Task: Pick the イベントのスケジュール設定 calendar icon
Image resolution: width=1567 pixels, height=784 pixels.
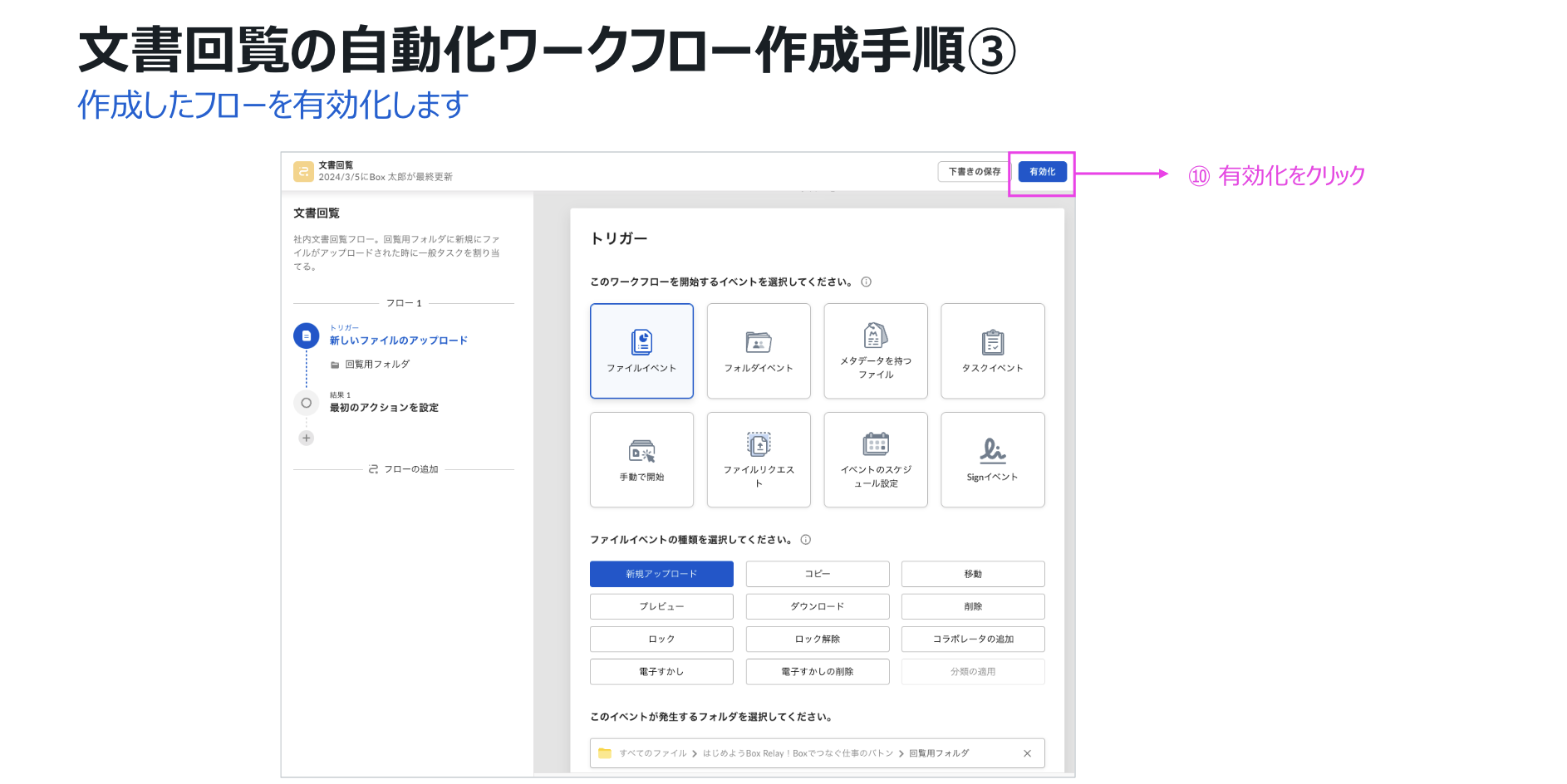Action: 876,444
